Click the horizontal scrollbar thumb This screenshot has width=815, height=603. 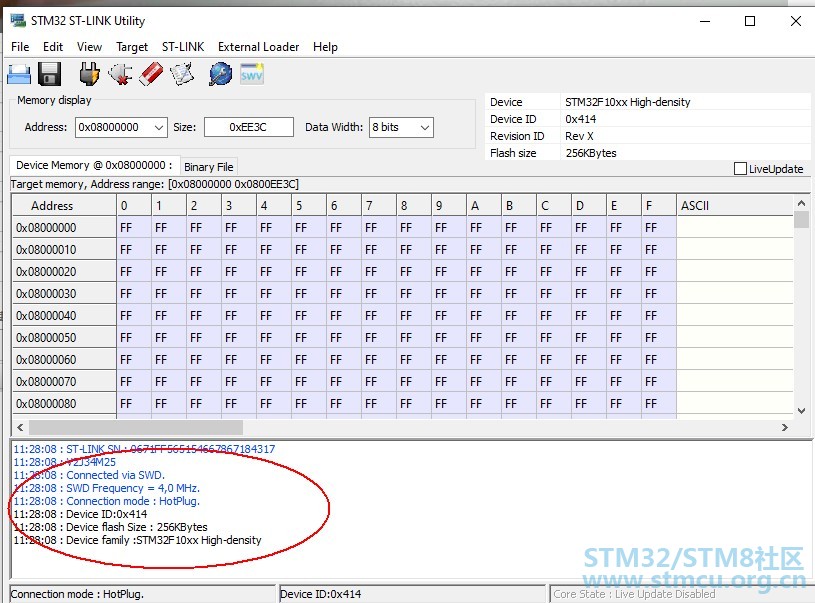pos(136,427)
